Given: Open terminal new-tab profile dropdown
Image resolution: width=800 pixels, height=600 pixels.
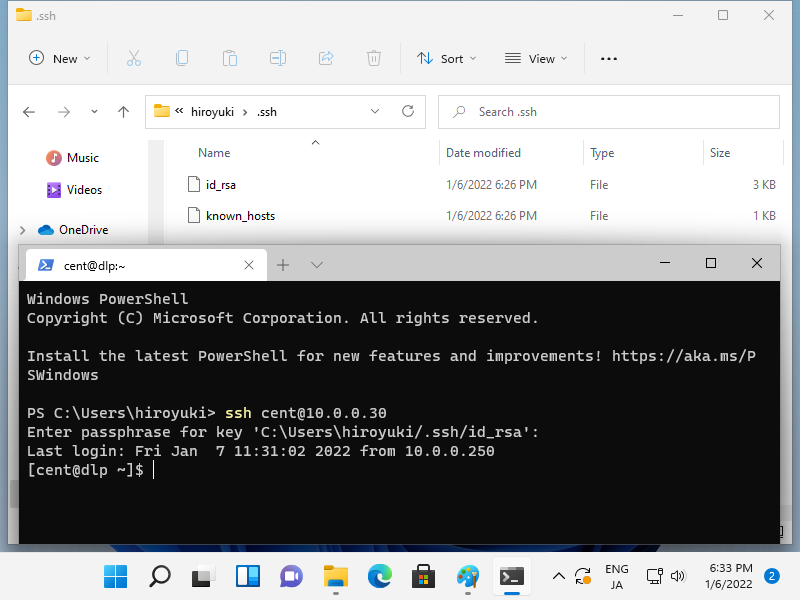Looking at the screenshot, I should click(317, 265).
